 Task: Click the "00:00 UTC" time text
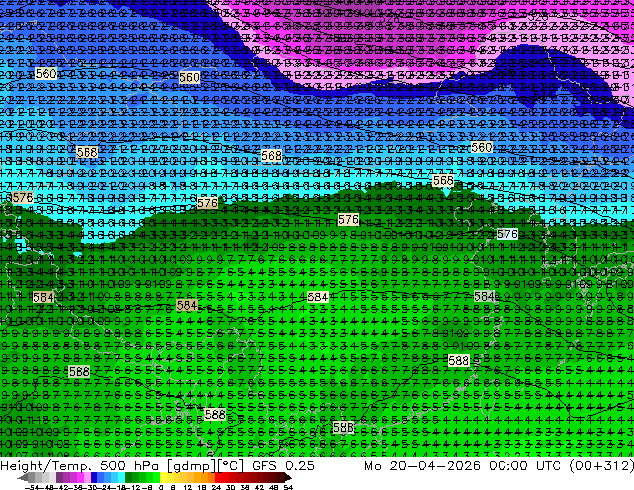(525, 466)
